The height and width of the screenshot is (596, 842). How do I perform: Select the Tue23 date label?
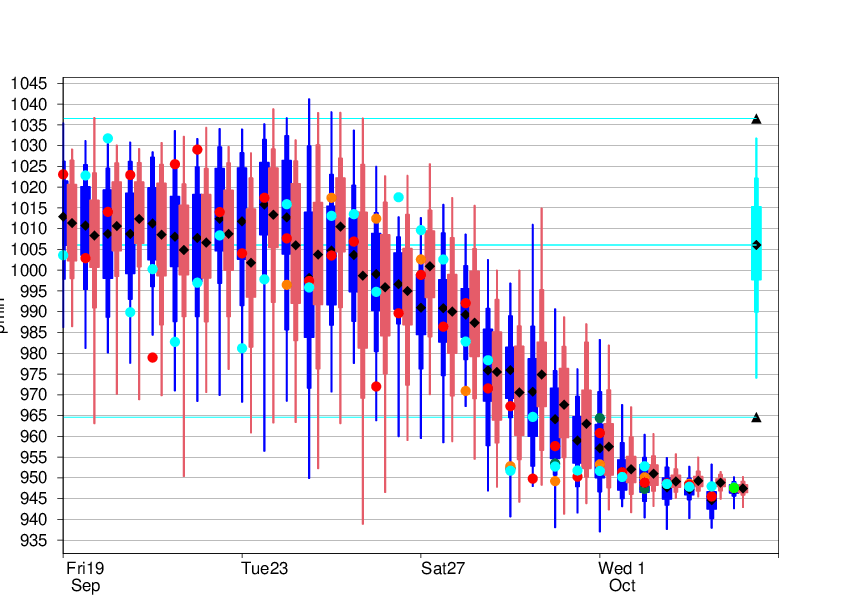(x=265, y=568)
